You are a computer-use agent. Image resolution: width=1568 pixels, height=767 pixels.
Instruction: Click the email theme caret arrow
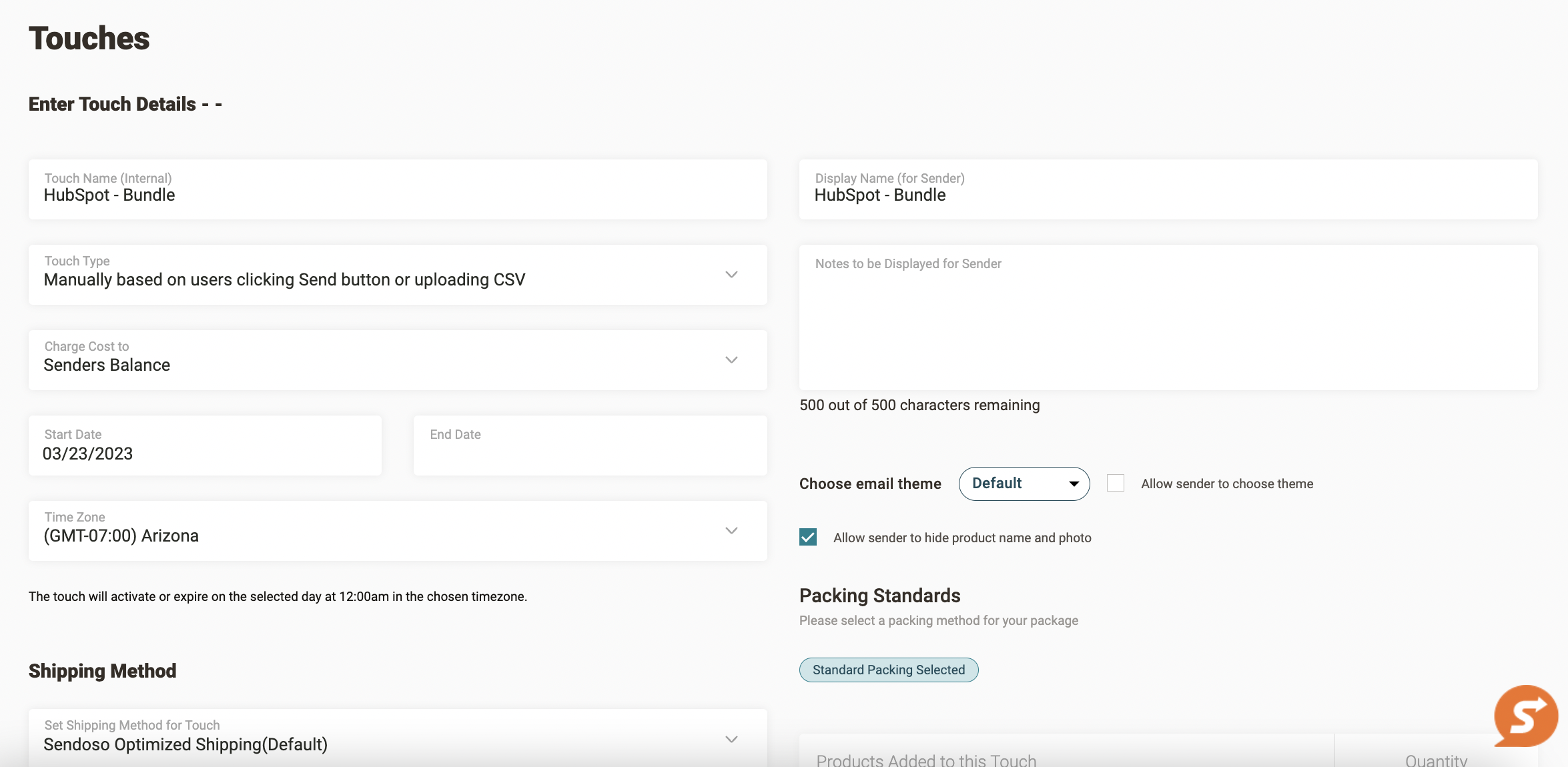coord(1074,484)
